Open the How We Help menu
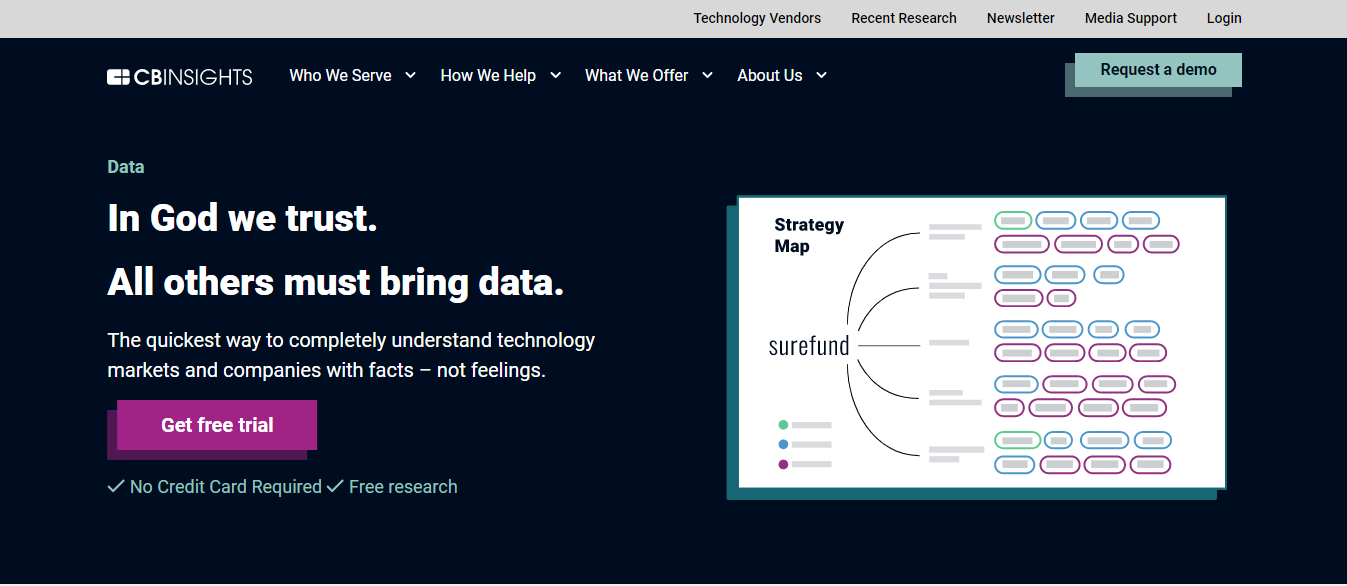The image size is (1347, 586). coord(490,75)
